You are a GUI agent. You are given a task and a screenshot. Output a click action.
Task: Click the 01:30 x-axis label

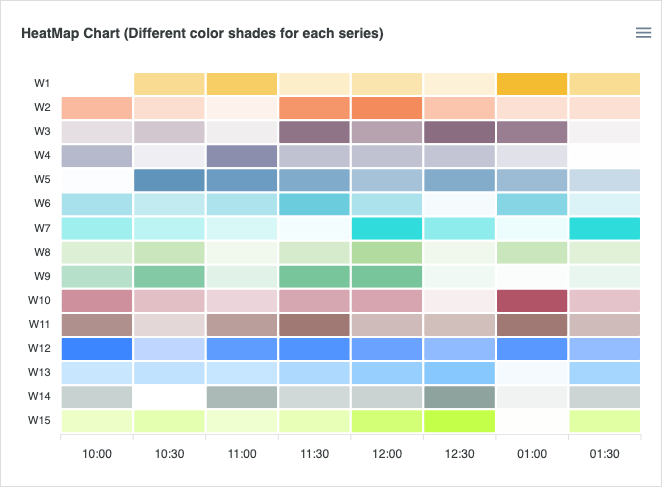[x=604, y=453]
